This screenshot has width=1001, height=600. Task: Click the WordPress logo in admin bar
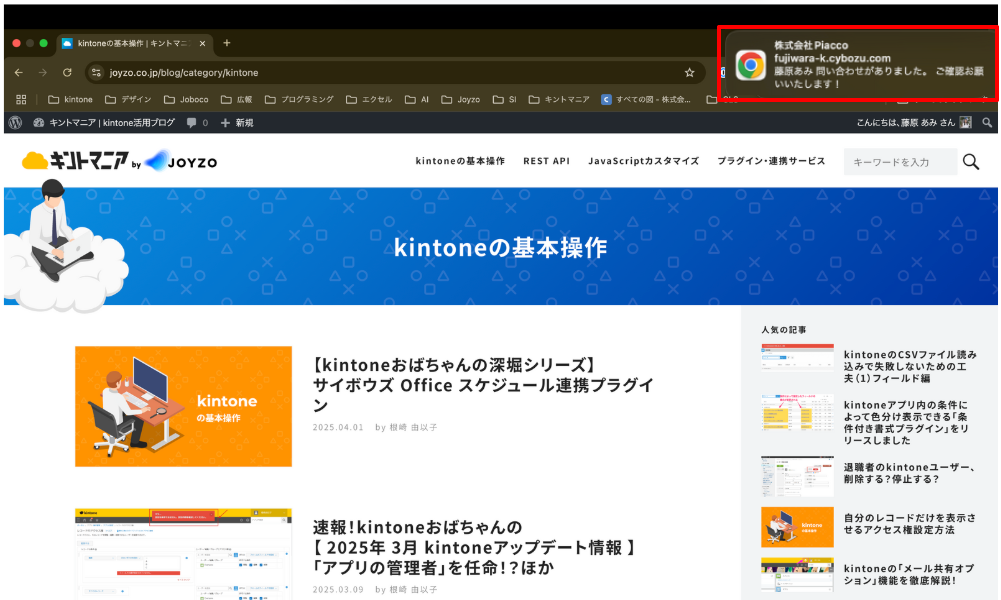tap(16, 123)
